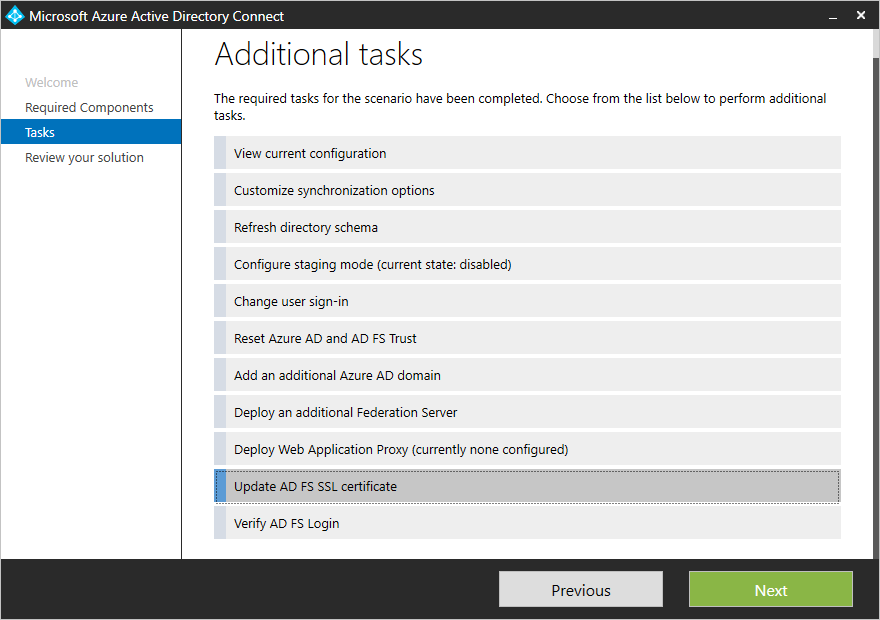Select Deploy Web Application Proxy task
The width and height of the screenshot is (880, 620).
point(528,449)
